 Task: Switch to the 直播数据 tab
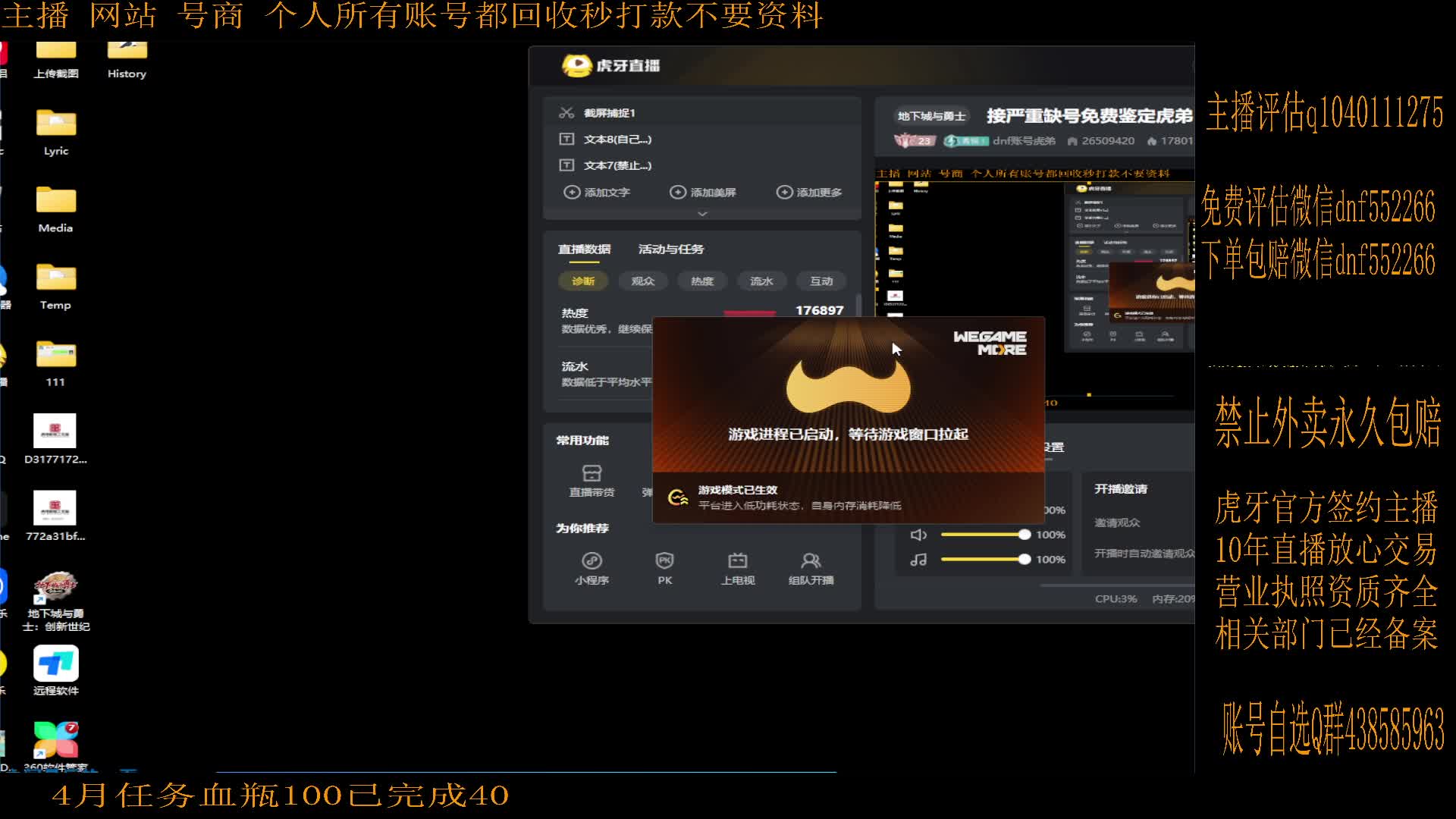click(584, 249)
